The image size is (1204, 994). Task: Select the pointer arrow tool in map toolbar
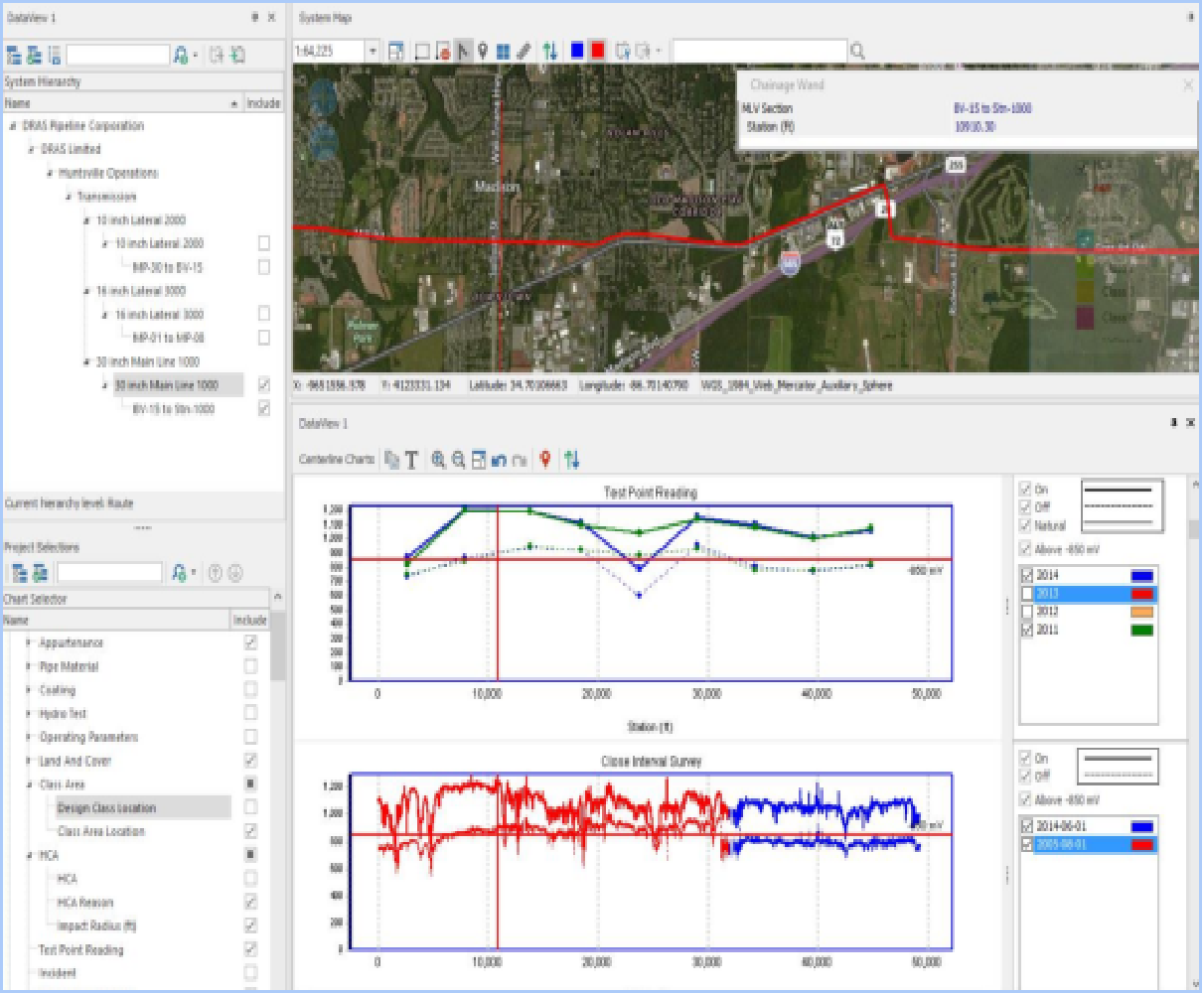[463, 52]
